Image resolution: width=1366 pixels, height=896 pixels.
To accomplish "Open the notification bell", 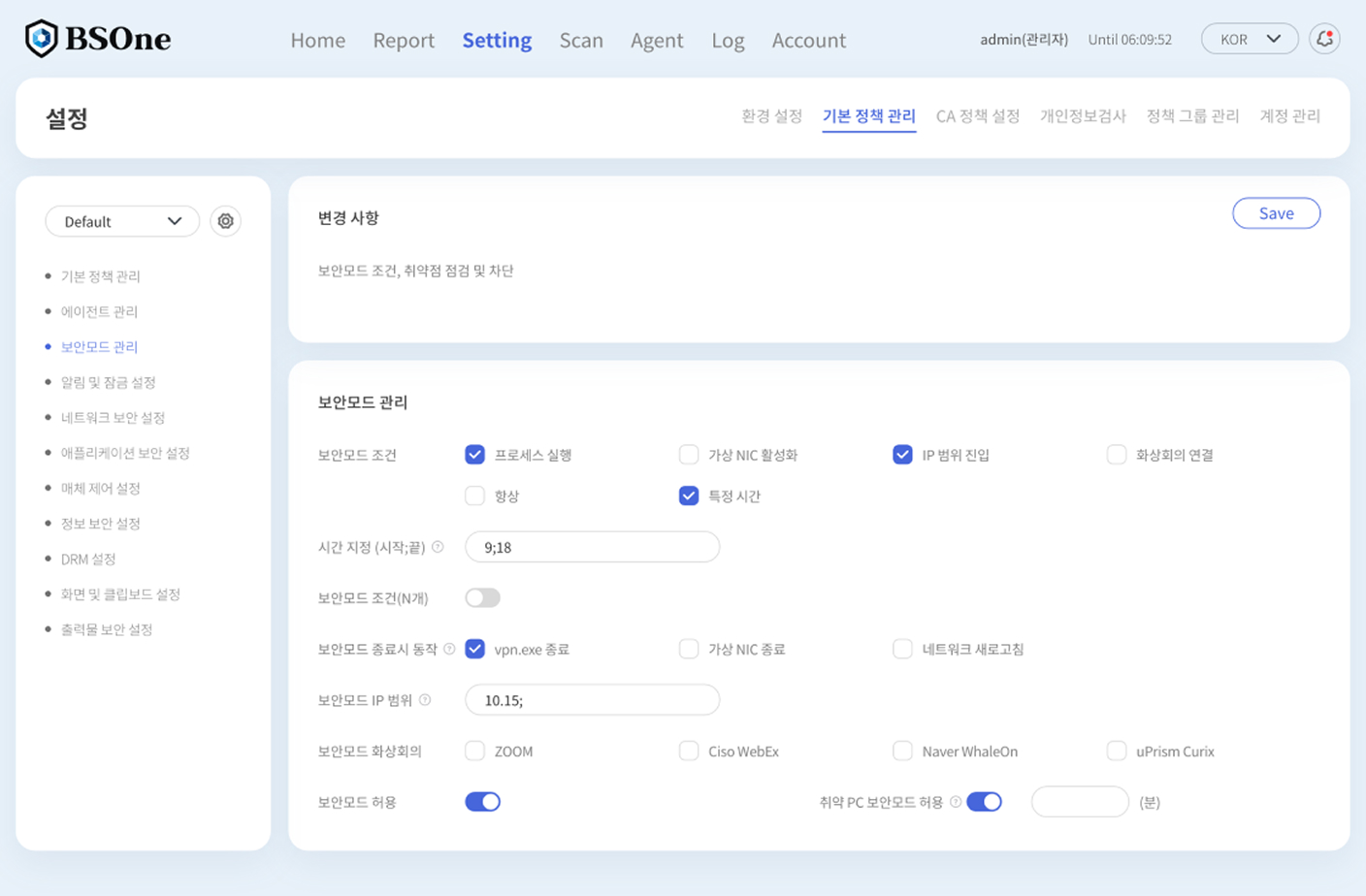I will pos(1323,40).
